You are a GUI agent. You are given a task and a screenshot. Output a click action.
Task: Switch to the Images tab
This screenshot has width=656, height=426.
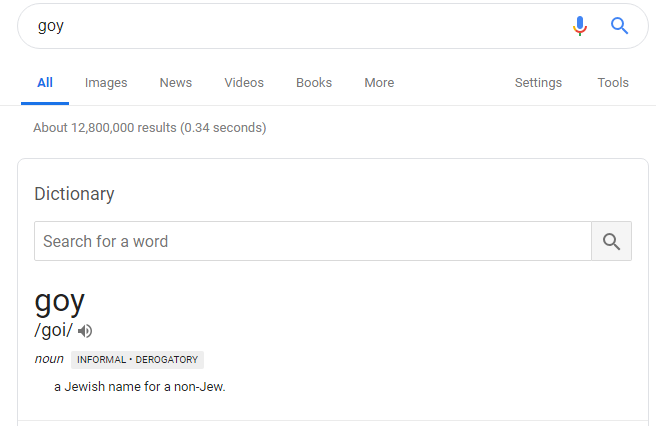pos(106,83)
